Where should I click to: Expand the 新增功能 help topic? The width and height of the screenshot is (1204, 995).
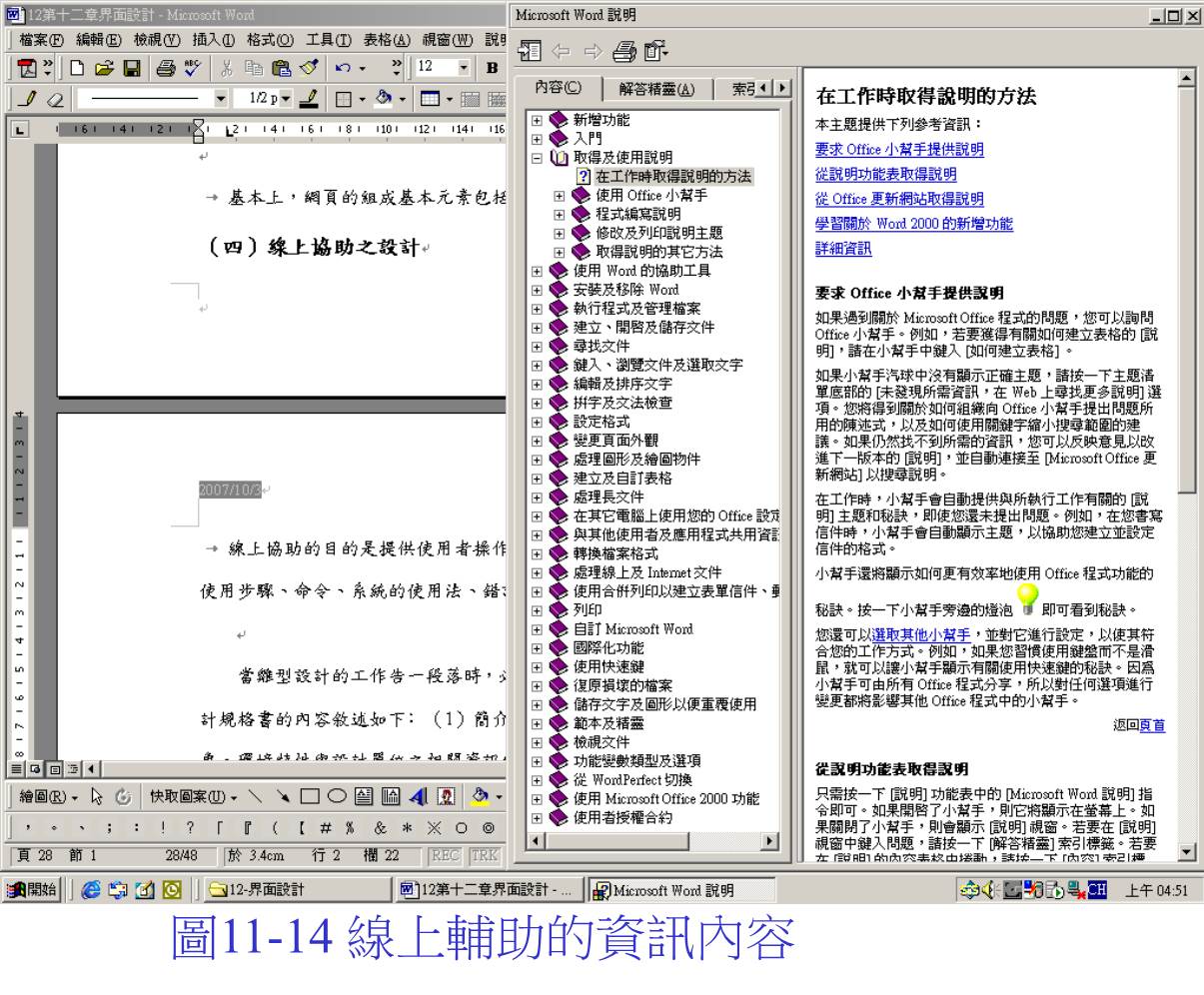tap(538, 120)
